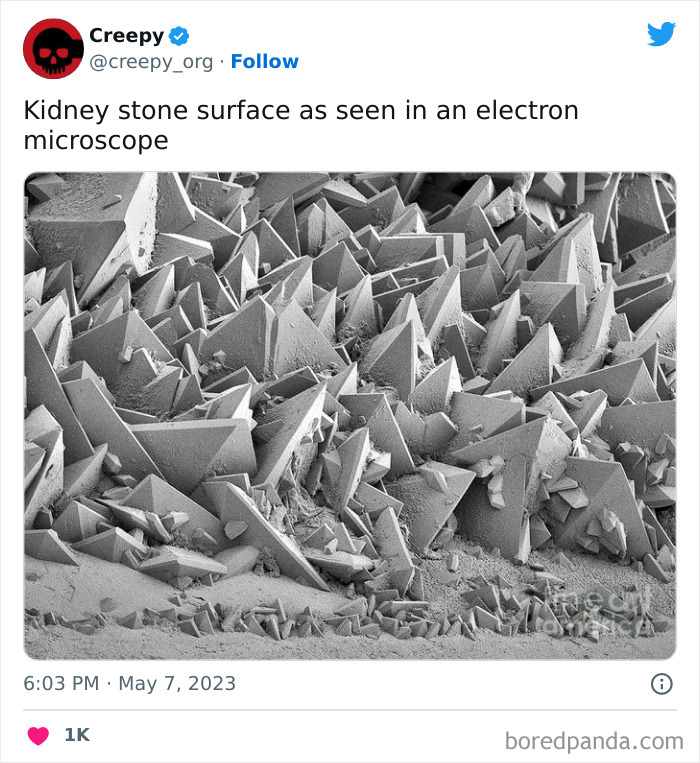
Task: Open the kidney stone microscope image
Action: 350,415
